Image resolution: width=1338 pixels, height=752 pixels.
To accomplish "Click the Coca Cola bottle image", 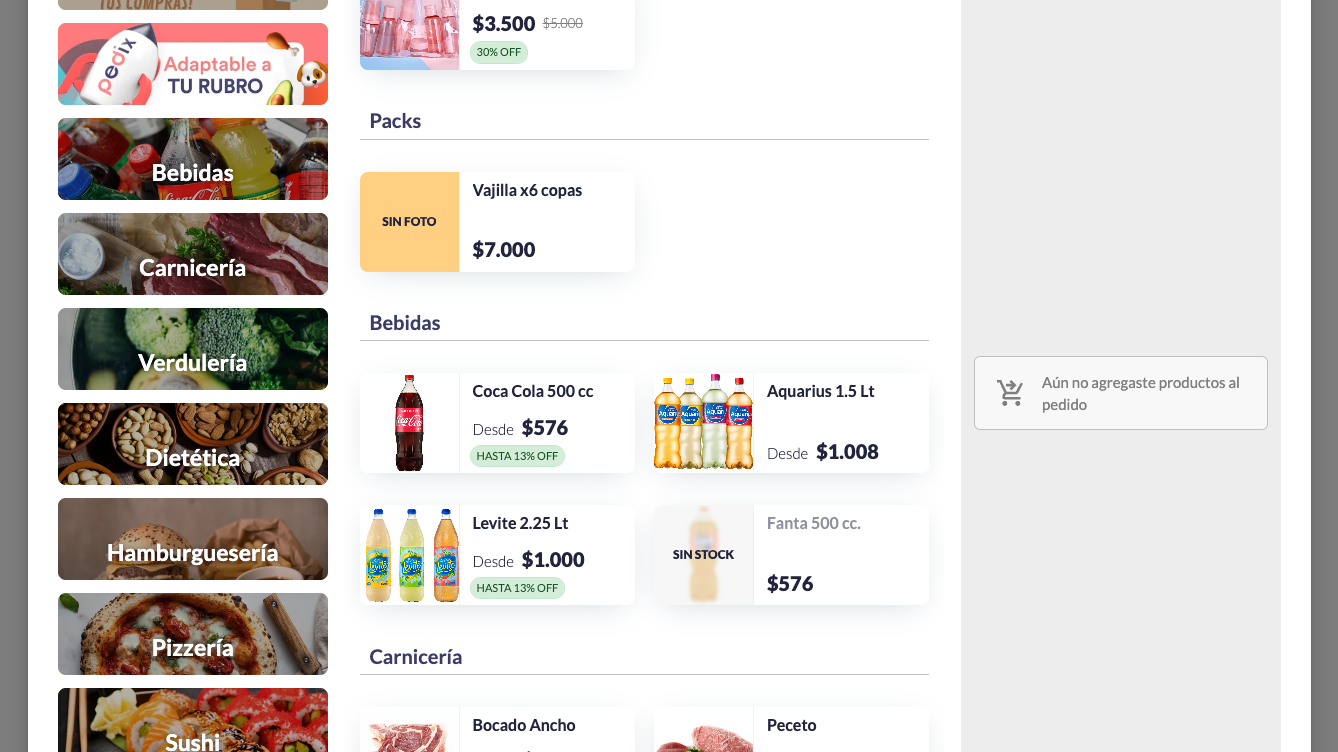I will coord(409,423).
